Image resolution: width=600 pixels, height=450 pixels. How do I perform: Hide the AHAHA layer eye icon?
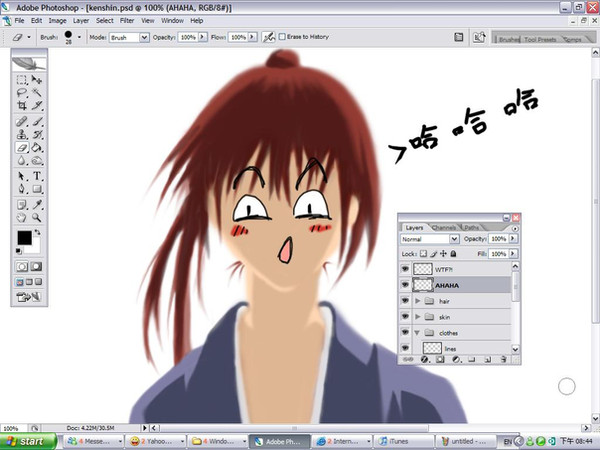click(x=405, y=285)
